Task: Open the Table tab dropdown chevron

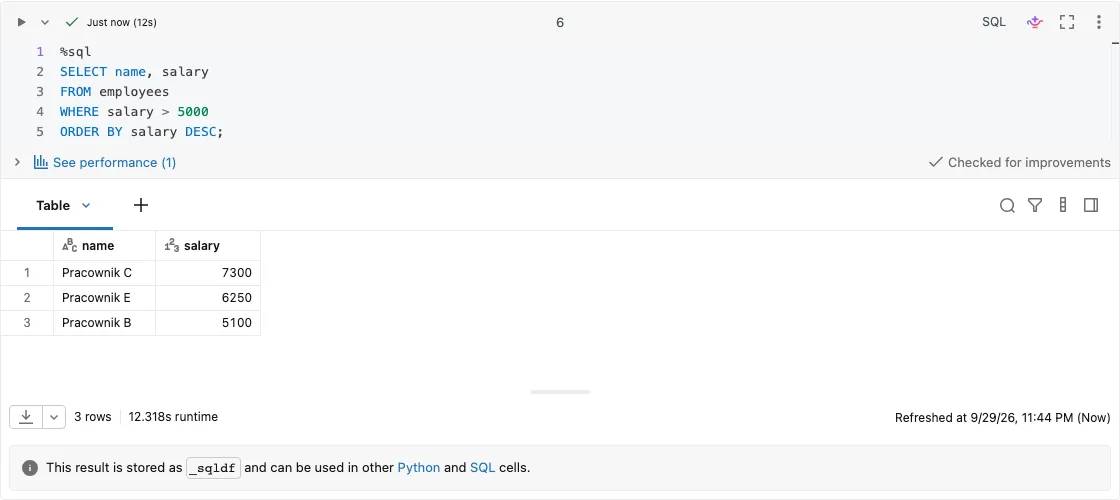Action: (86, 205)
